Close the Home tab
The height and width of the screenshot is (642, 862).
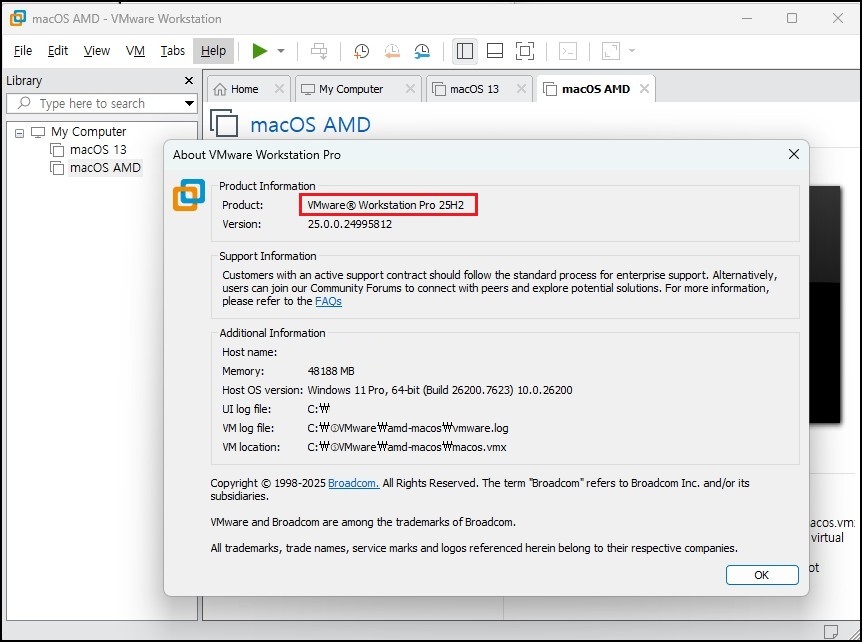click(279, 88)
